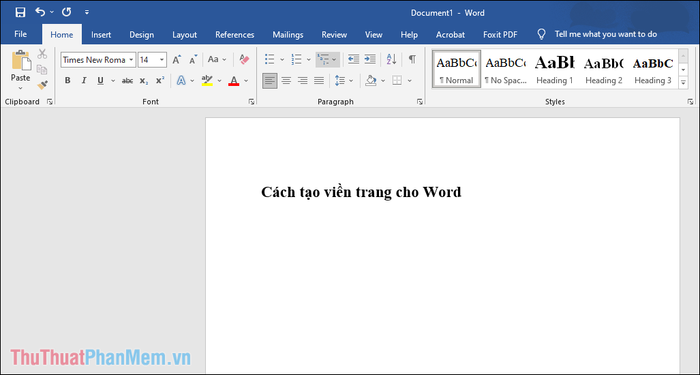Toggle Bold formatting
The image size is (700, 375).
67,81
